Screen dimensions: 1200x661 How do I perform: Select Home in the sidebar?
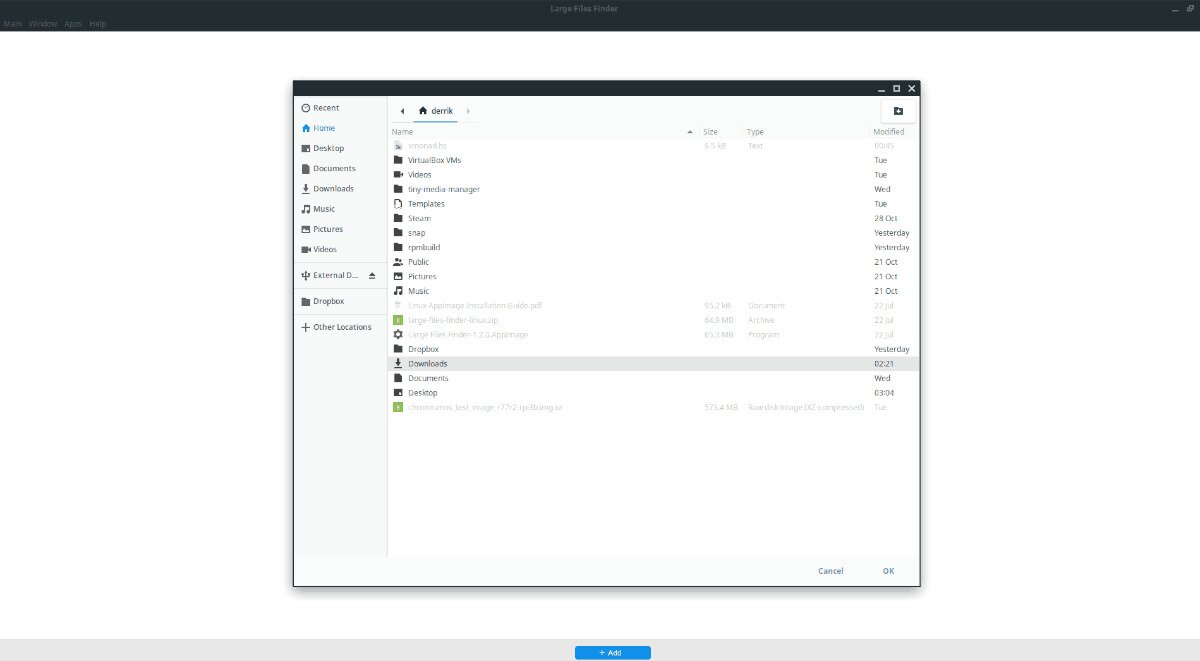point(322,127)
